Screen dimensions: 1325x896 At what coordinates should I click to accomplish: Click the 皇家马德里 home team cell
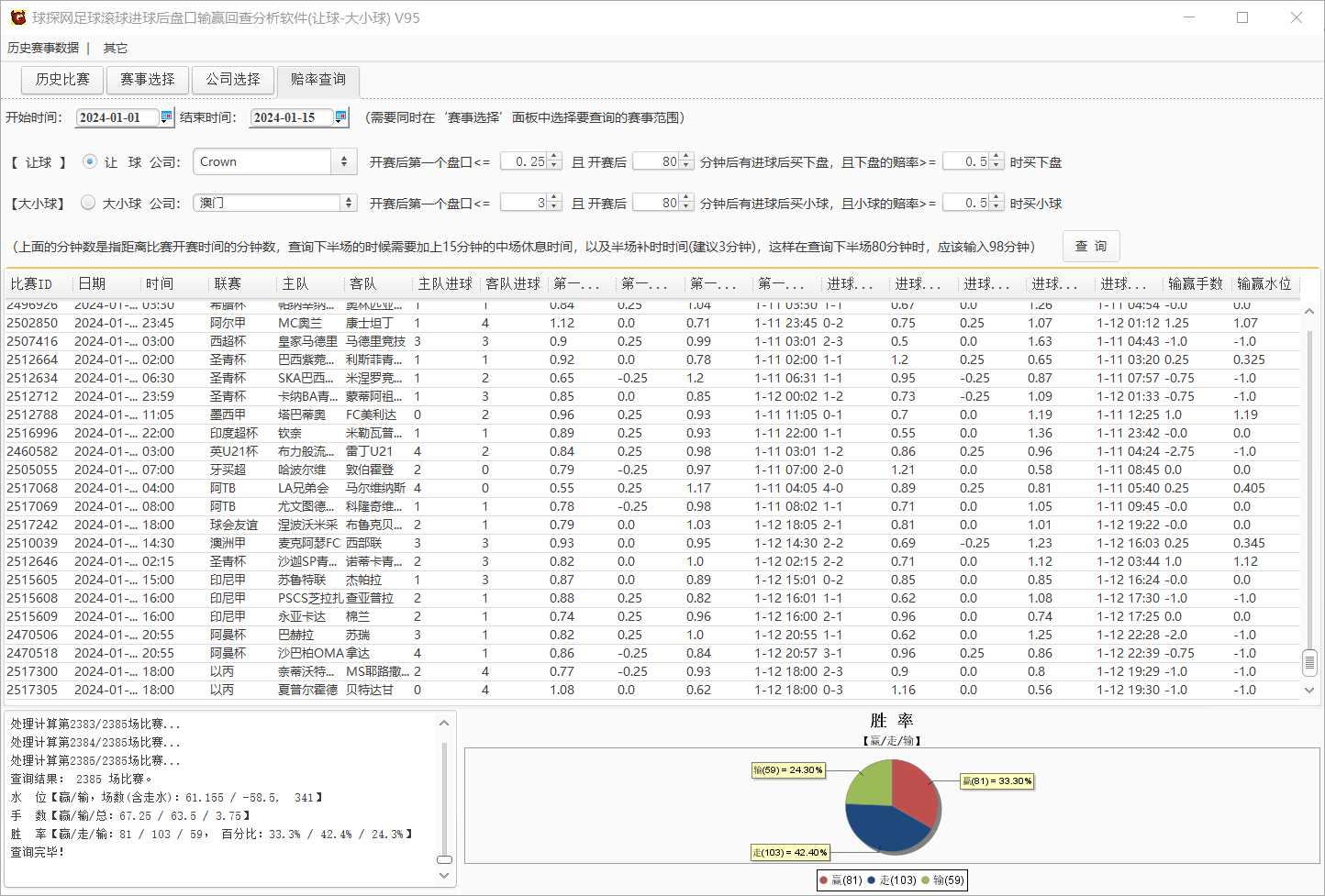point(307,341)
